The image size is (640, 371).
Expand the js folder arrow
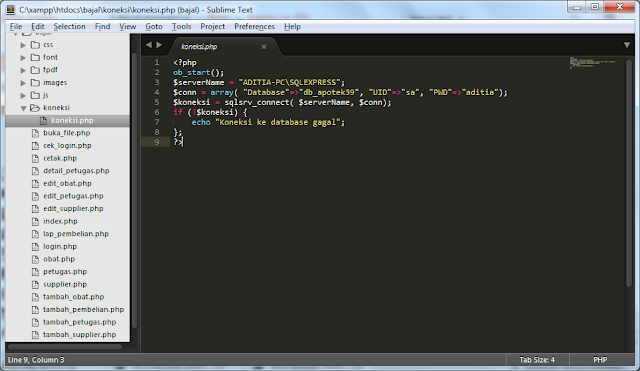(x=23, y=96)
